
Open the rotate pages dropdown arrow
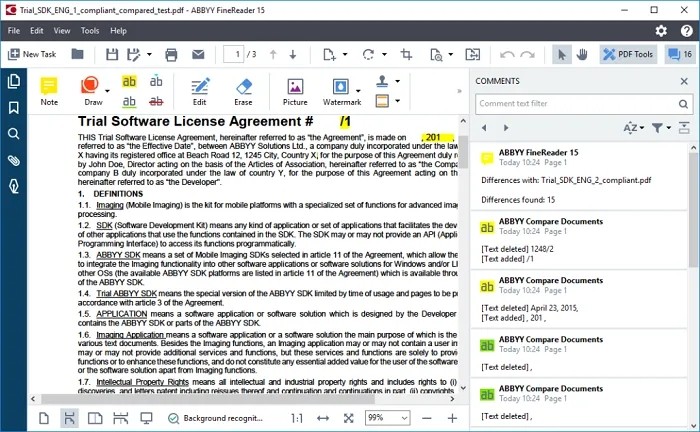[384, 54]
